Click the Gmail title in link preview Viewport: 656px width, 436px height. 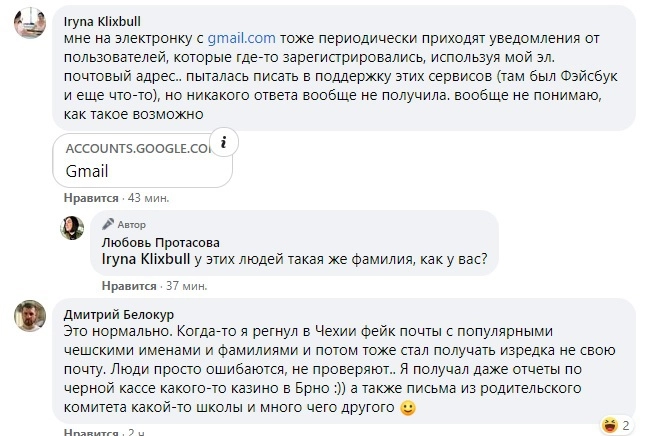click(86, 170)
